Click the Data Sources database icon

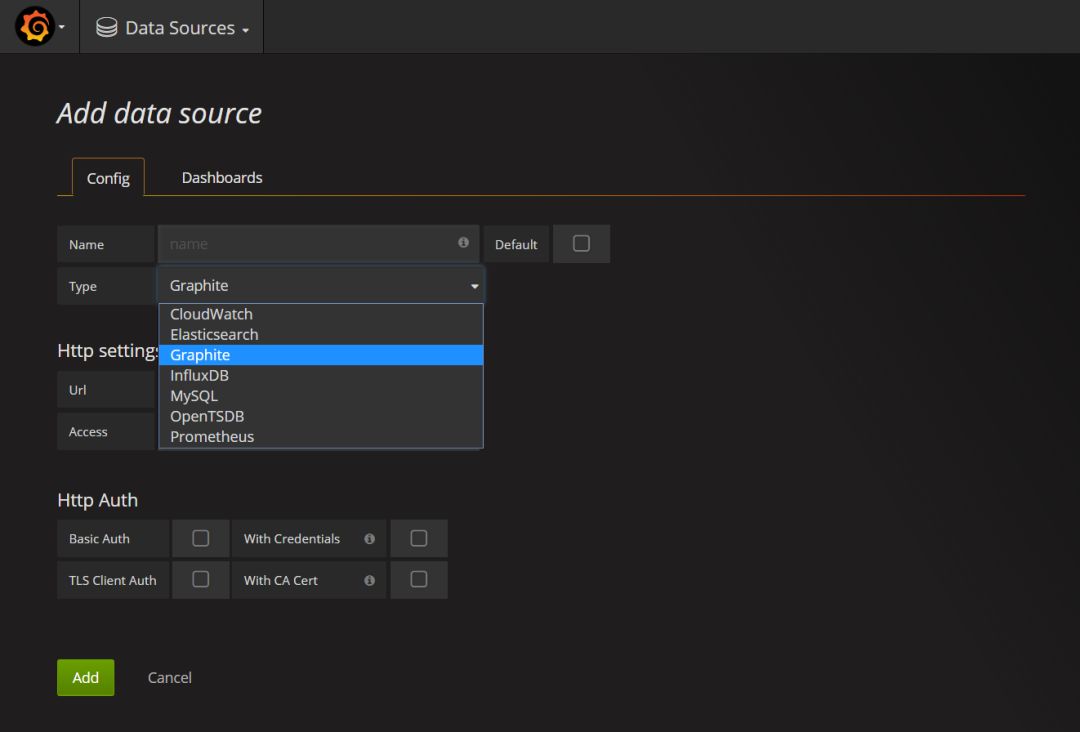(106, 28)
